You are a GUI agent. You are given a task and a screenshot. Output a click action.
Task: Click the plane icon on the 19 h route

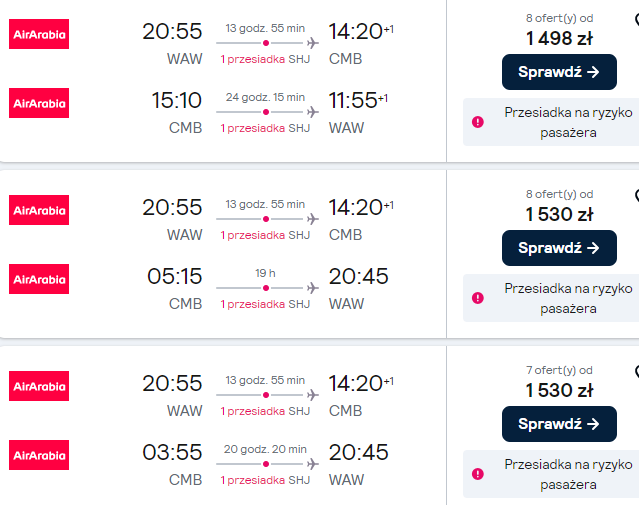[313, 288]
